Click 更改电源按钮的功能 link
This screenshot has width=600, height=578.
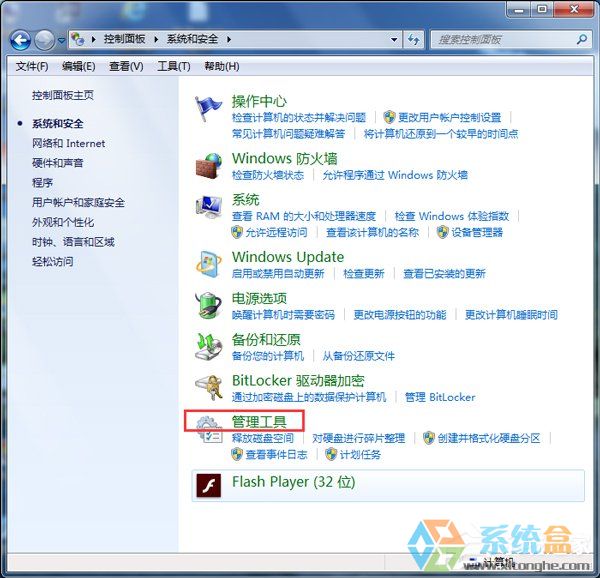(400, 315)
